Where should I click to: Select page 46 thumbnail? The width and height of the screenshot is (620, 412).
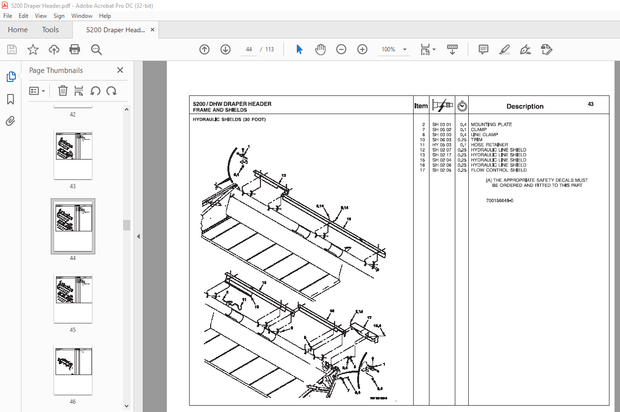click(x=73, y=370)
